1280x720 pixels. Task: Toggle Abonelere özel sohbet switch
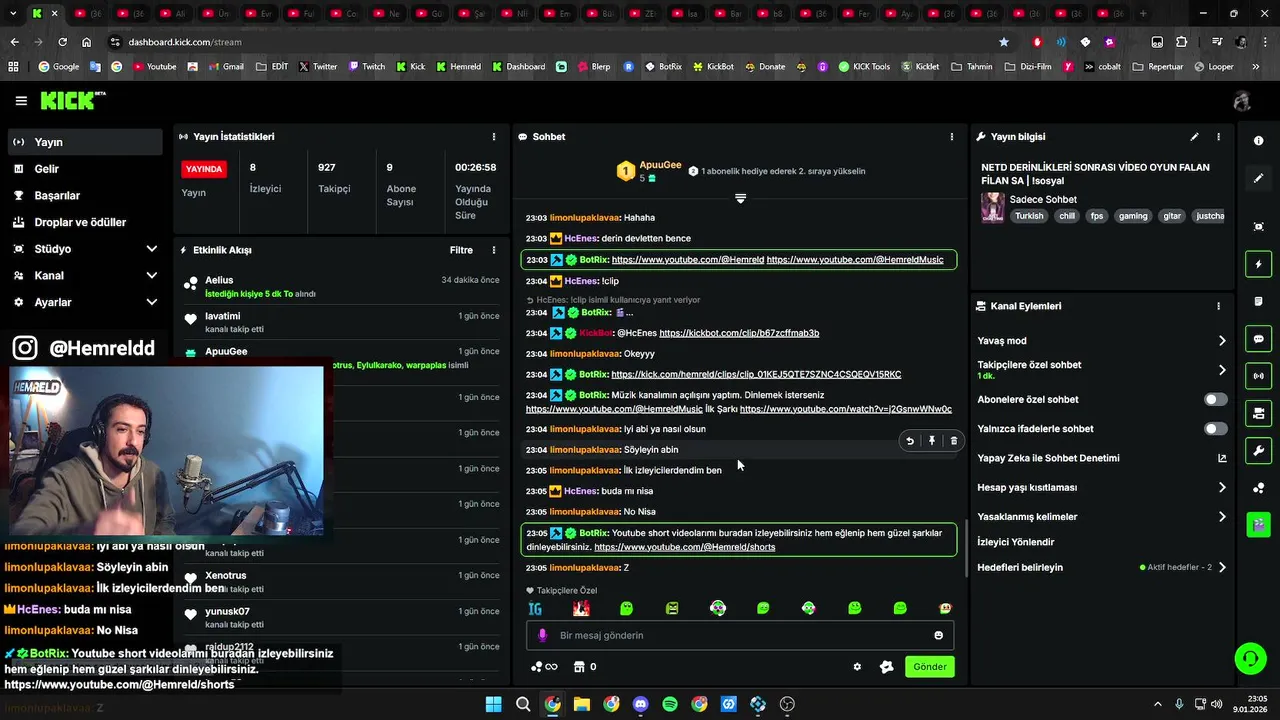coord(1215,399)
